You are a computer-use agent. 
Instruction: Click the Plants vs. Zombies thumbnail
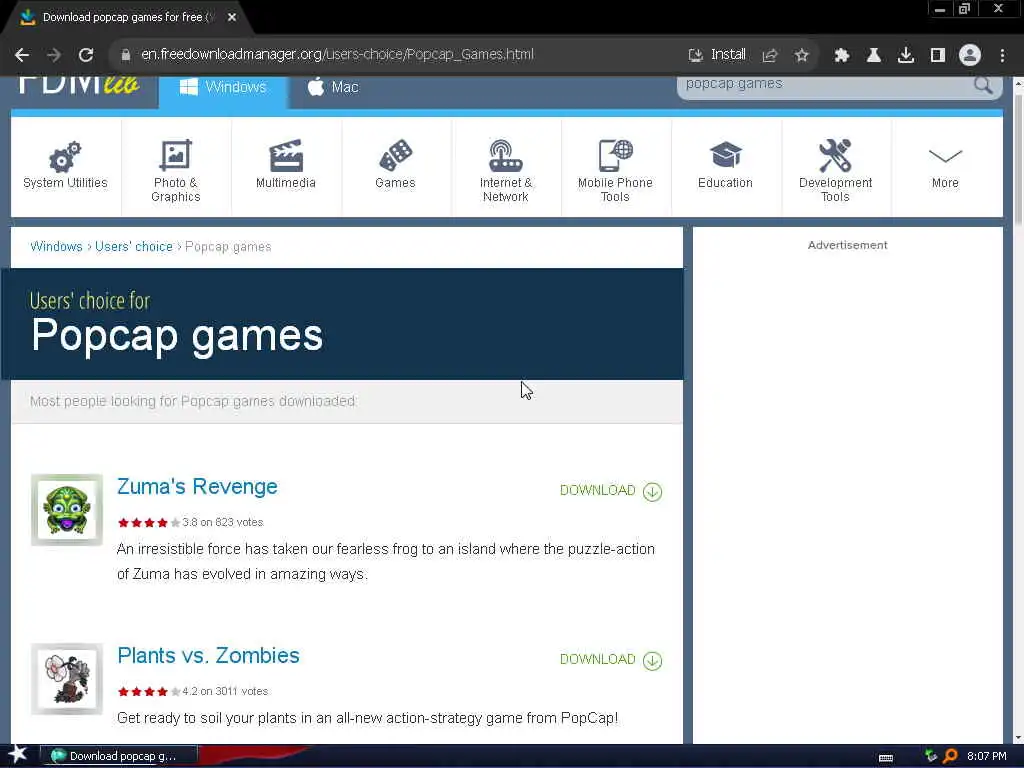(67, 679)
